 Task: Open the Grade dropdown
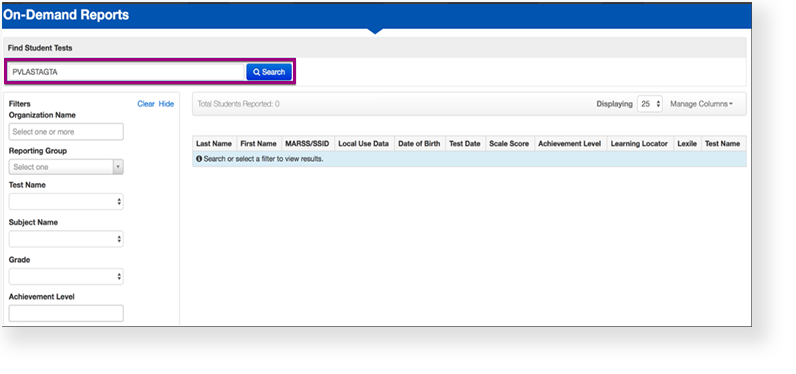click(x=66, y=277)
